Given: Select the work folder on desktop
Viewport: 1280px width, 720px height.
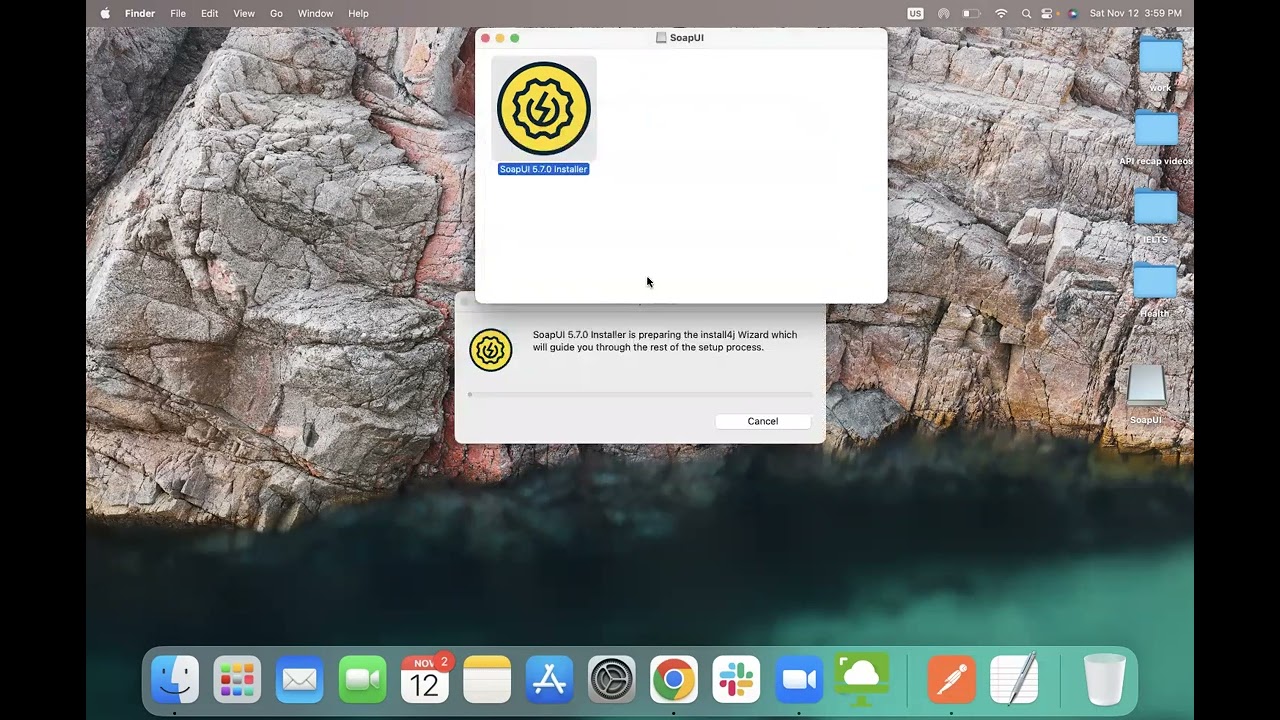Looking at the screenshot, I should coord(1160,57).
